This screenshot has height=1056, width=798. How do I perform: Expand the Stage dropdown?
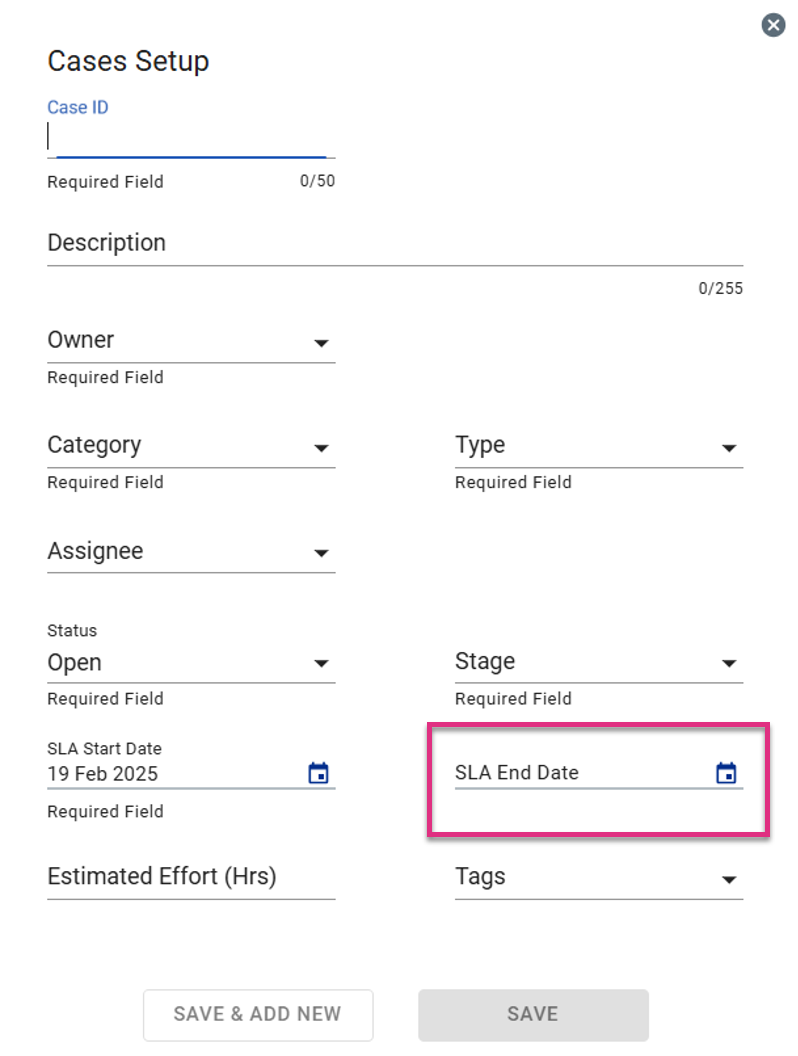tap(599, 663)
